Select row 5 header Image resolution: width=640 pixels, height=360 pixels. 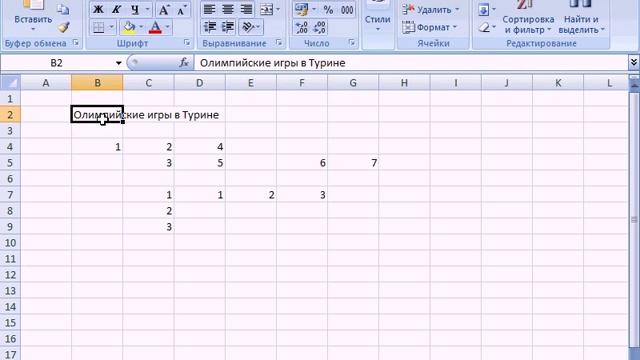pos(10,163)
